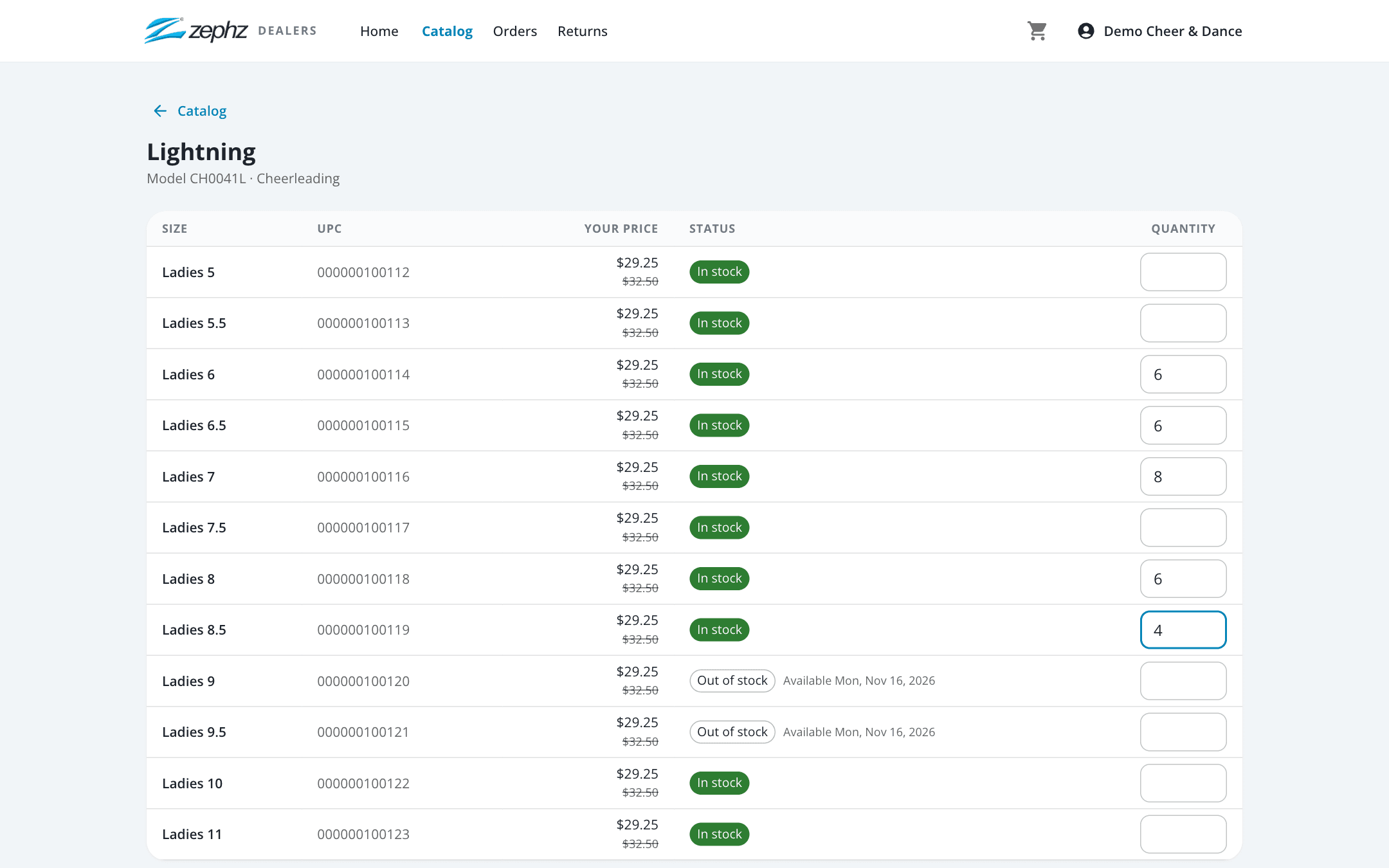Focus the Ladies 6.5 quantity box
Image resolution: width=1389 pixels, height=868 pixels.
(x=1183, y=425)
